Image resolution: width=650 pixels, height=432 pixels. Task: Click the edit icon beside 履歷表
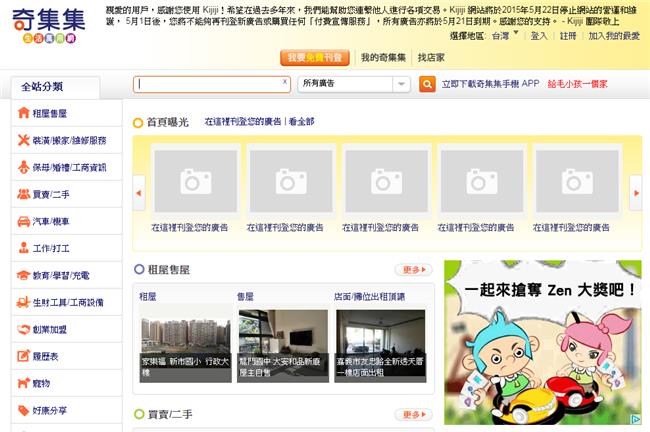click(24, 356)
